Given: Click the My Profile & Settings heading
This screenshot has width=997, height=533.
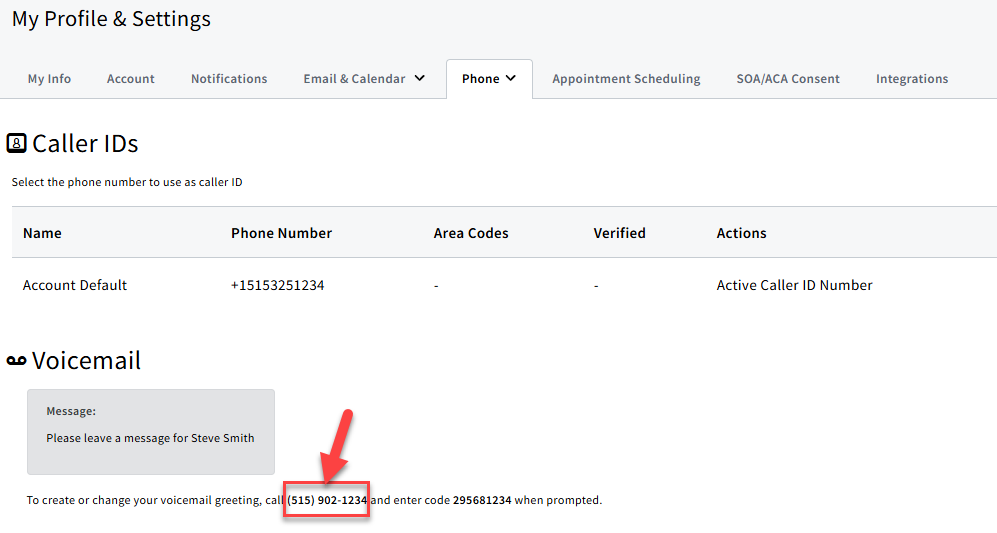Looking at the screenshot, I should click(111, 19).
